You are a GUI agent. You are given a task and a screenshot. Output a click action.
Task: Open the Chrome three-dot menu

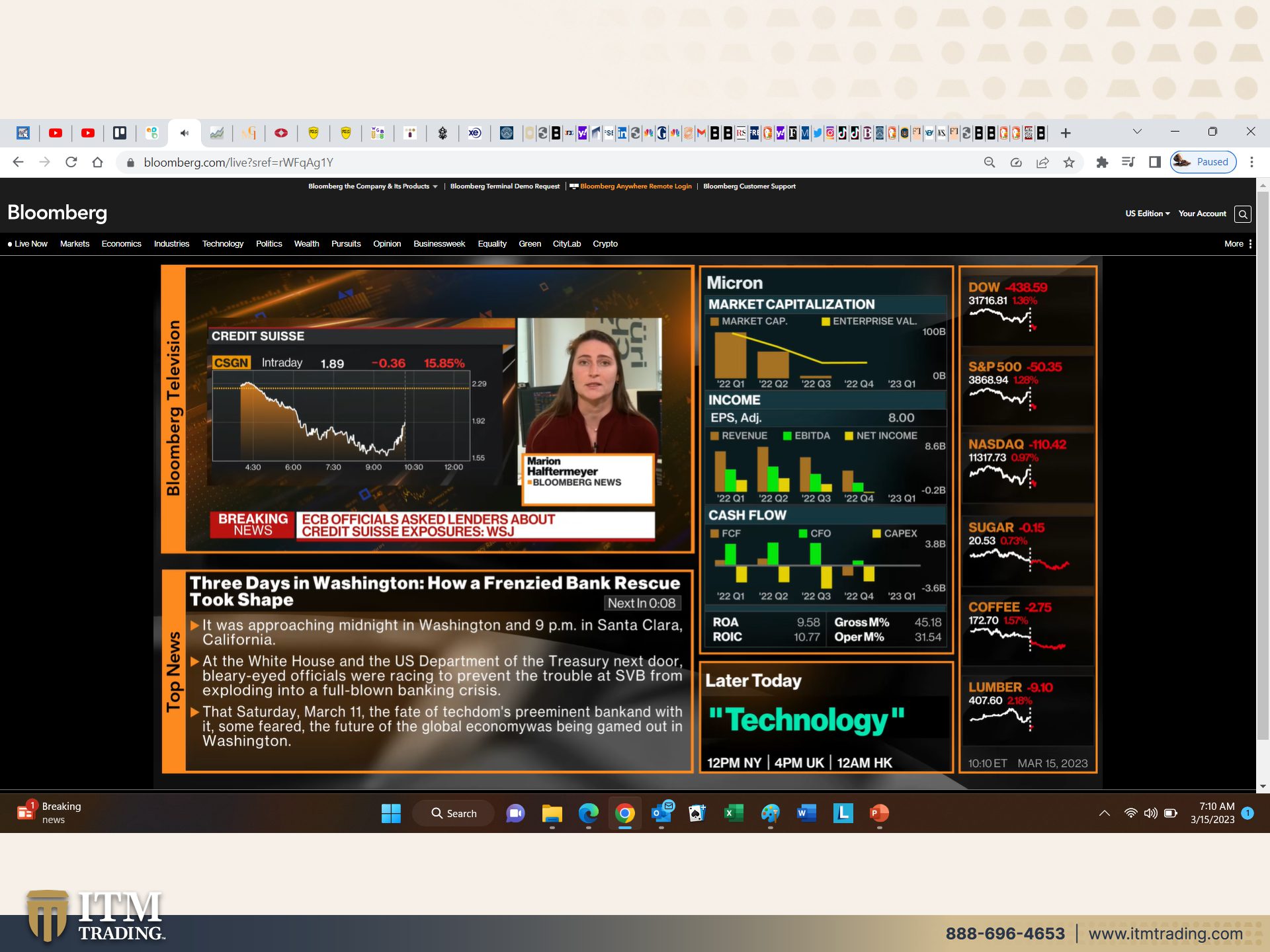[x=1251, y=162]
